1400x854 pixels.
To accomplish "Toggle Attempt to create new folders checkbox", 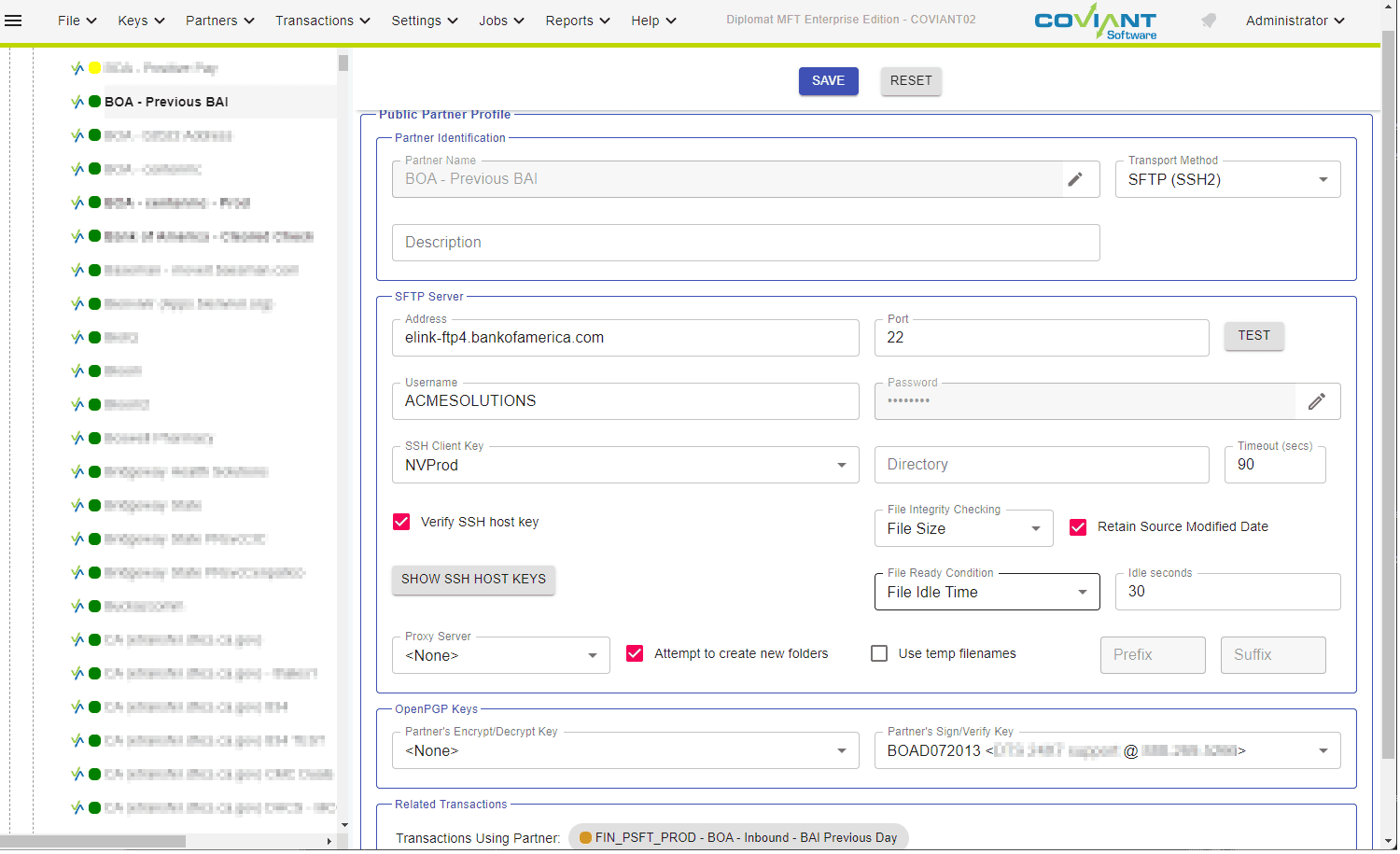I will click(x=635, y=653).
